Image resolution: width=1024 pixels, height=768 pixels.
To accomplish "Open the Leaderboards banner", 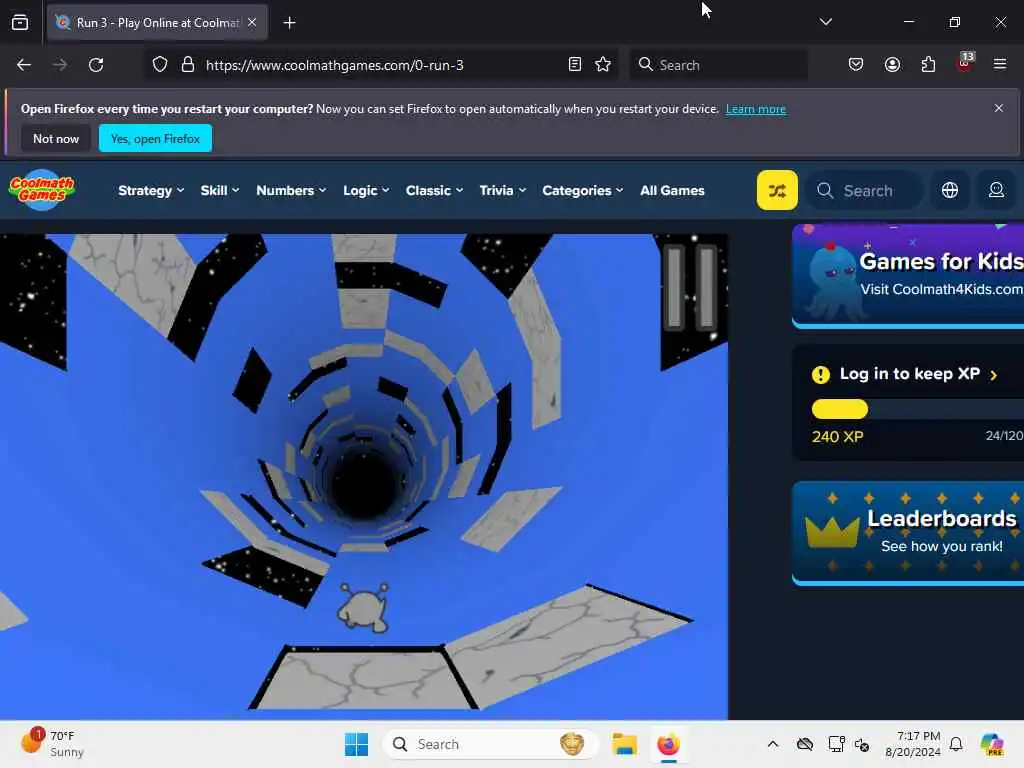I will pos(908,533).
